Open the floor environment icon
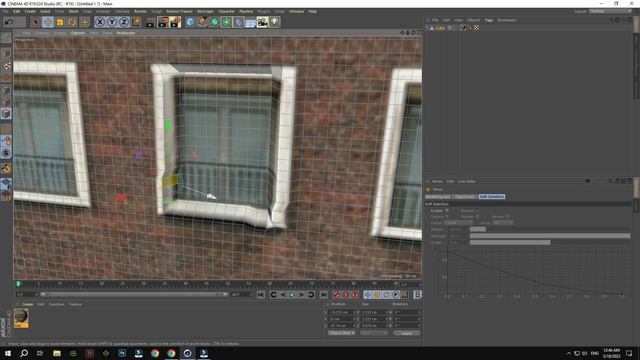 coord(251,22)
